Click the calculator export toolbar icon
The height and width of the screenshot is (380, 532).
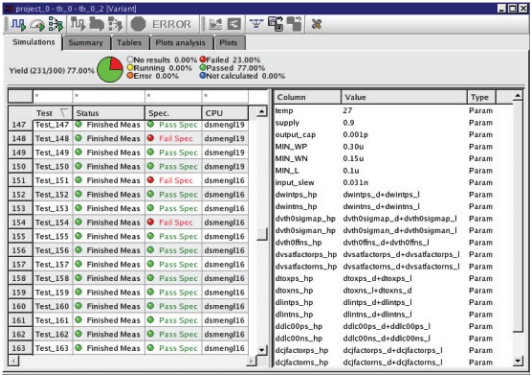tap(276, 24)
